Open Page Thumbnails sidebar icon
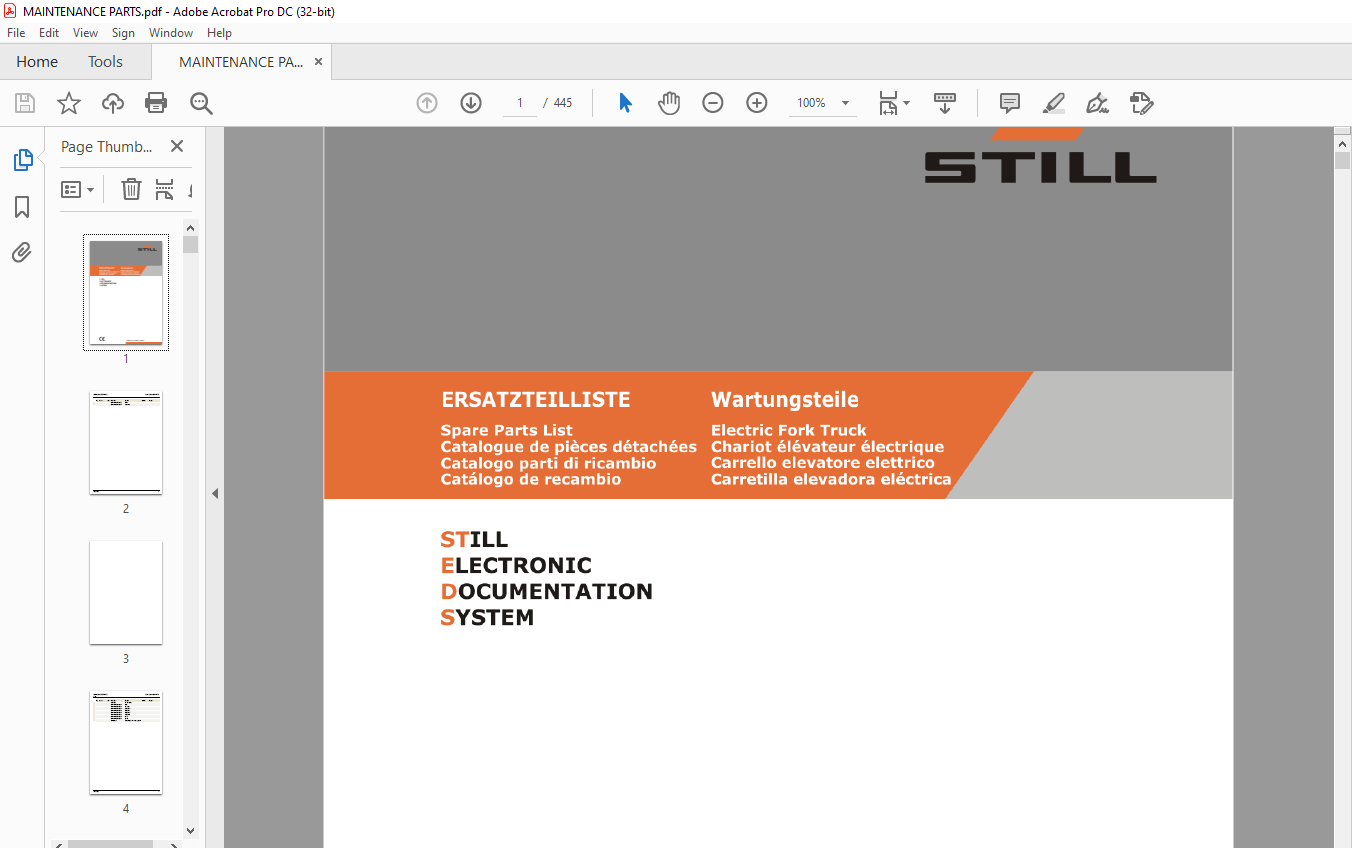 tap(22, 159)
